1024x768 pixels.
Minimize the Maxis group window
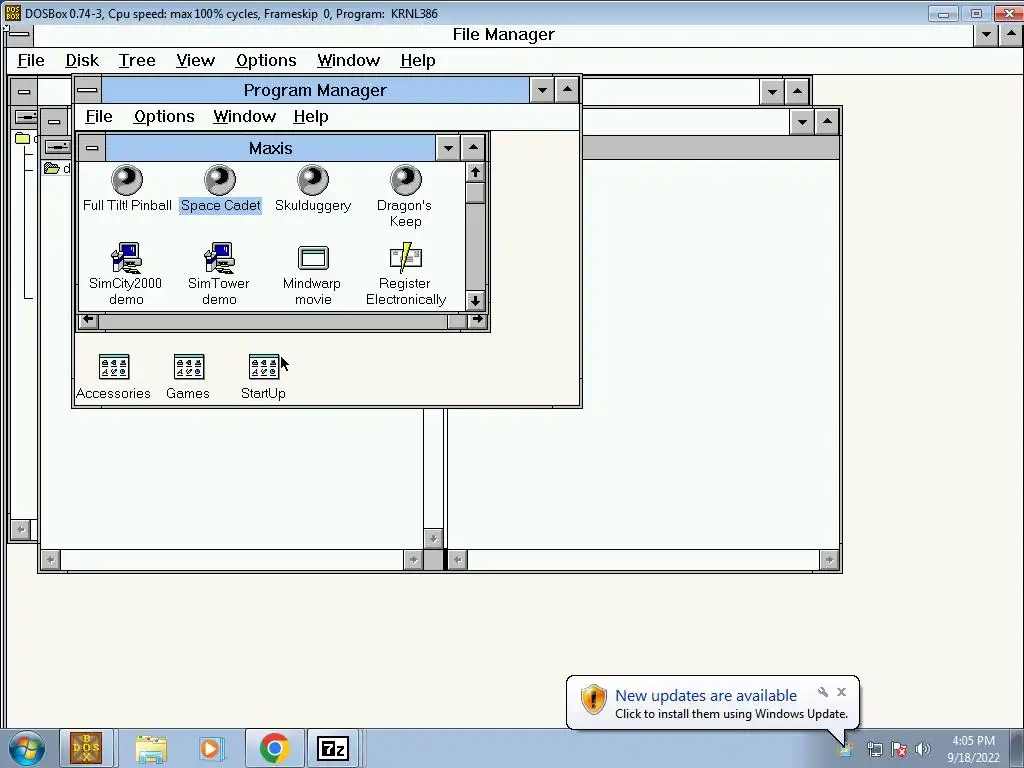click(x=448, y=148)
